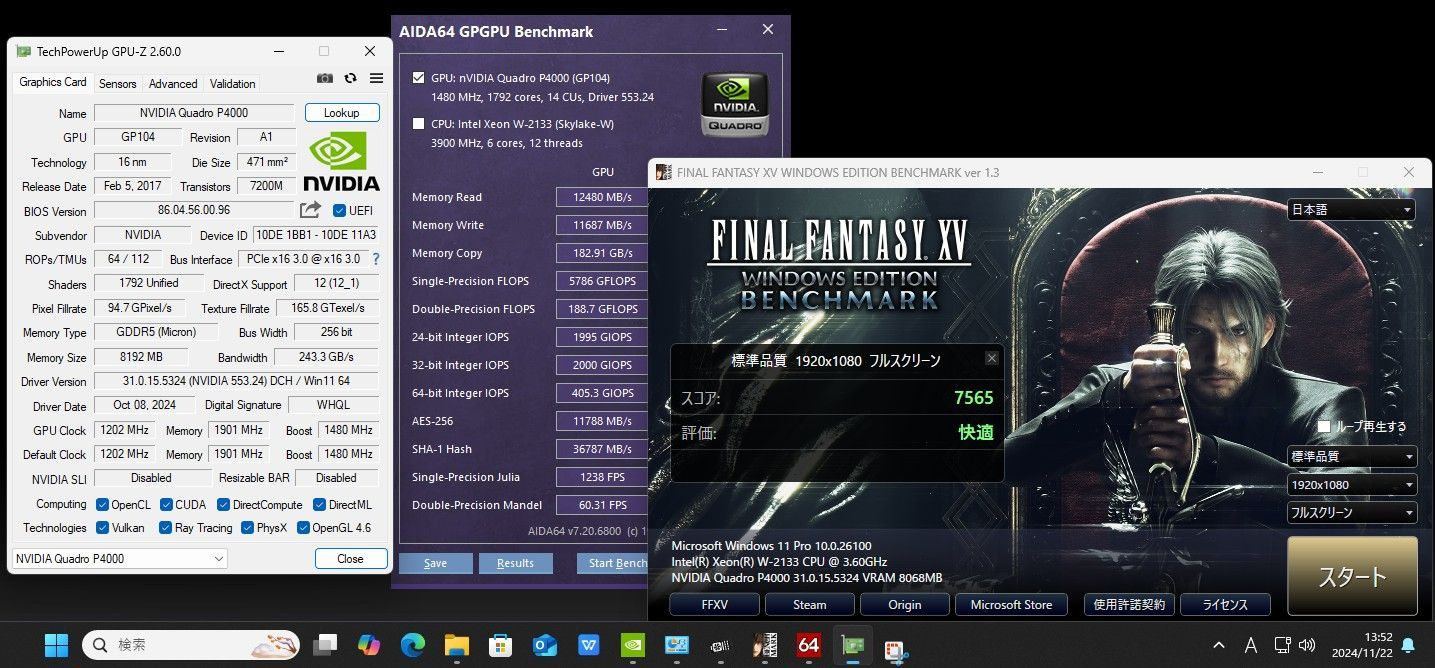Click the Origin store button

(x=905, y=604)
